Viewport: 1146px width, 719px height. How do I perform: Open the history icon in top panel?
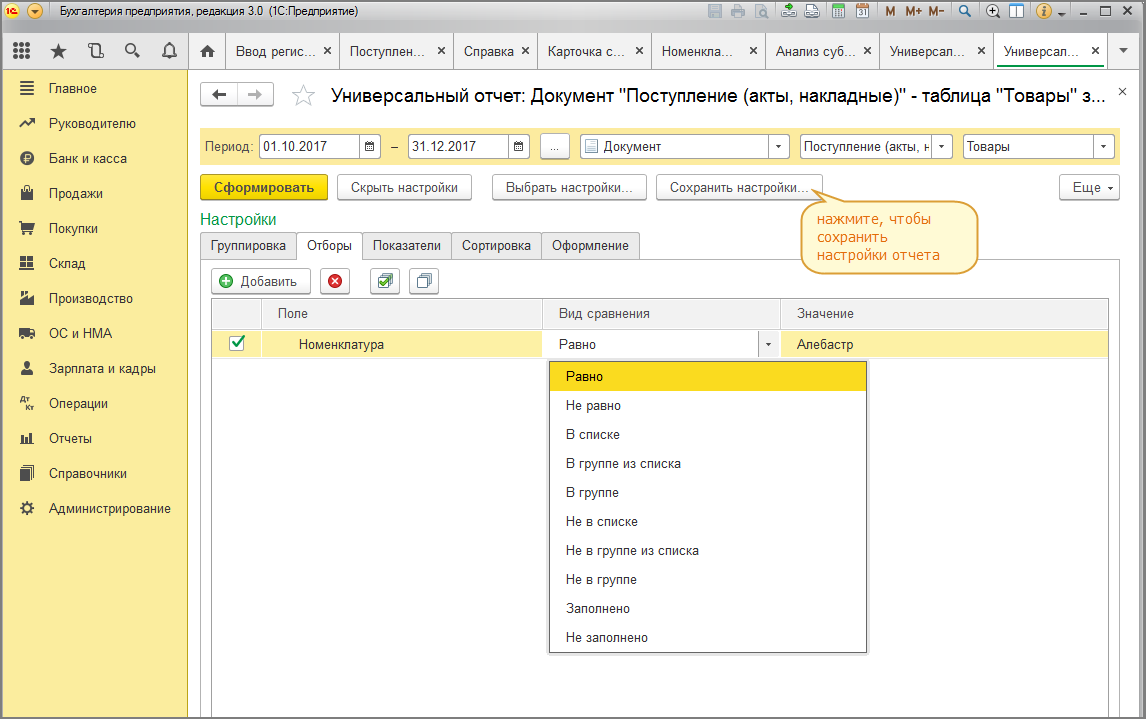[95, 51]
